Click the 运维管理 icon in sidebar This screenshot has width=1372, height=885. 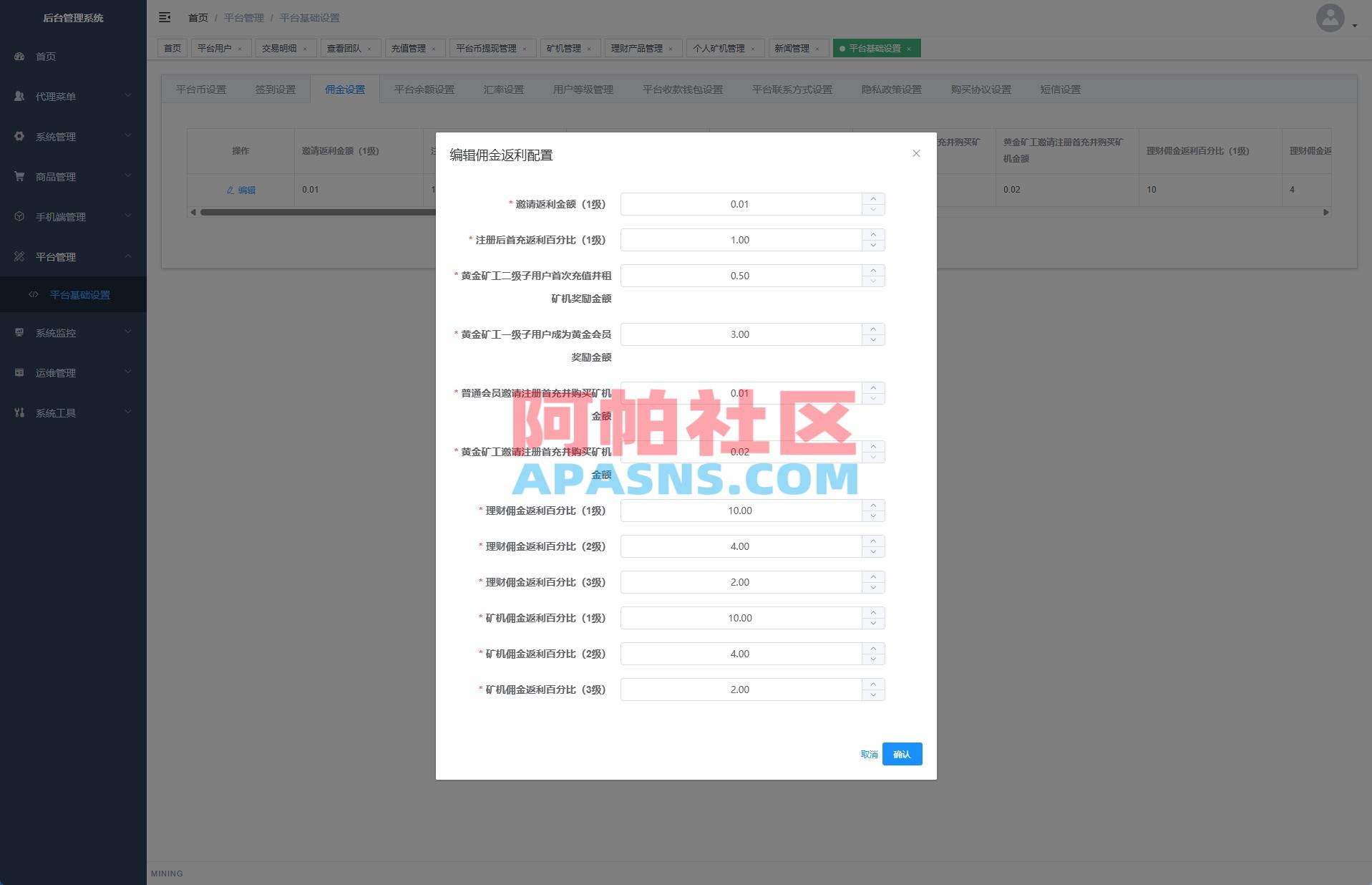pyautogui.click(x=19, y=372)
